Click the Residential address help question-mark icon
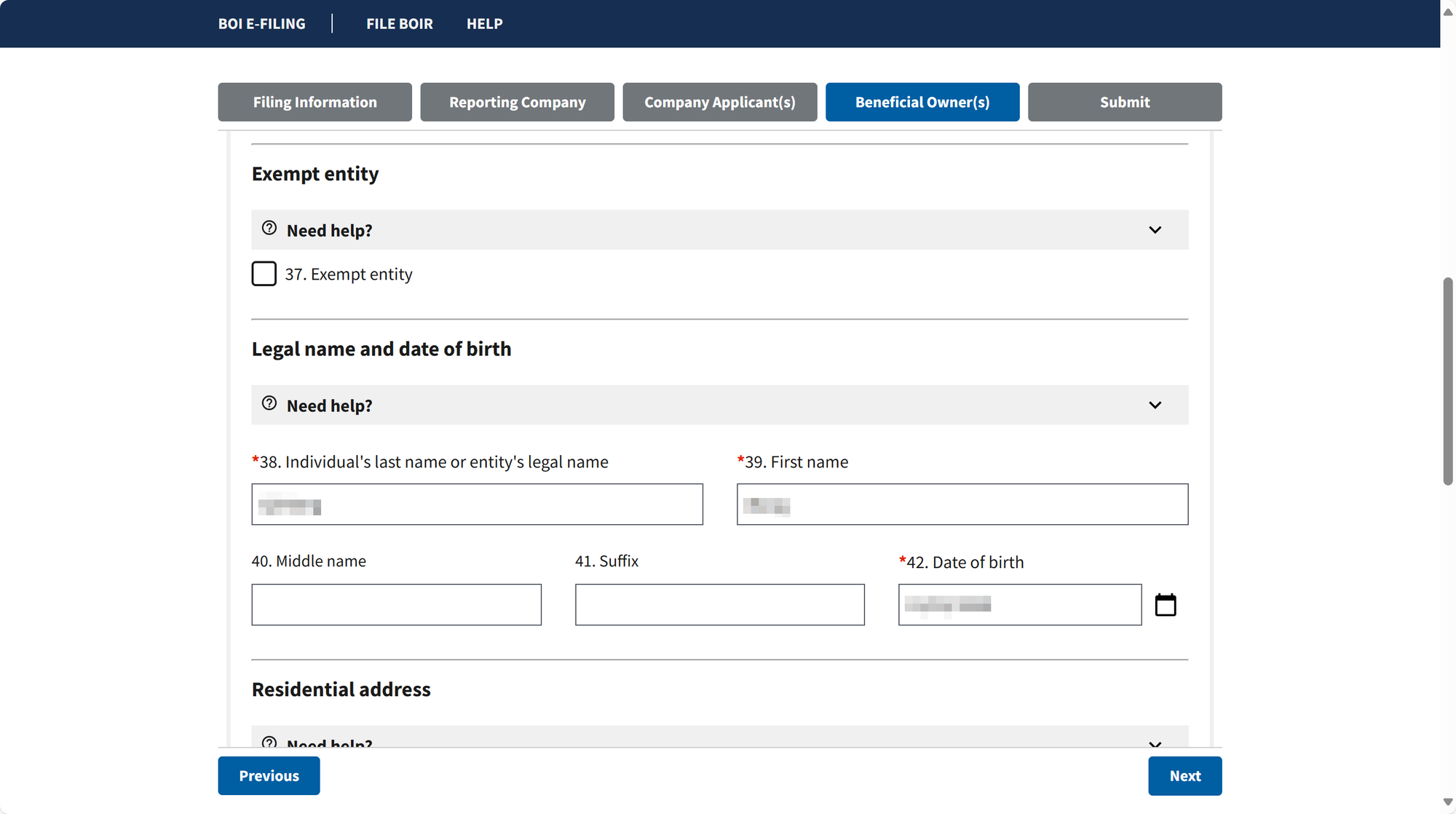 pyautogui.click(x=269, y=742)
